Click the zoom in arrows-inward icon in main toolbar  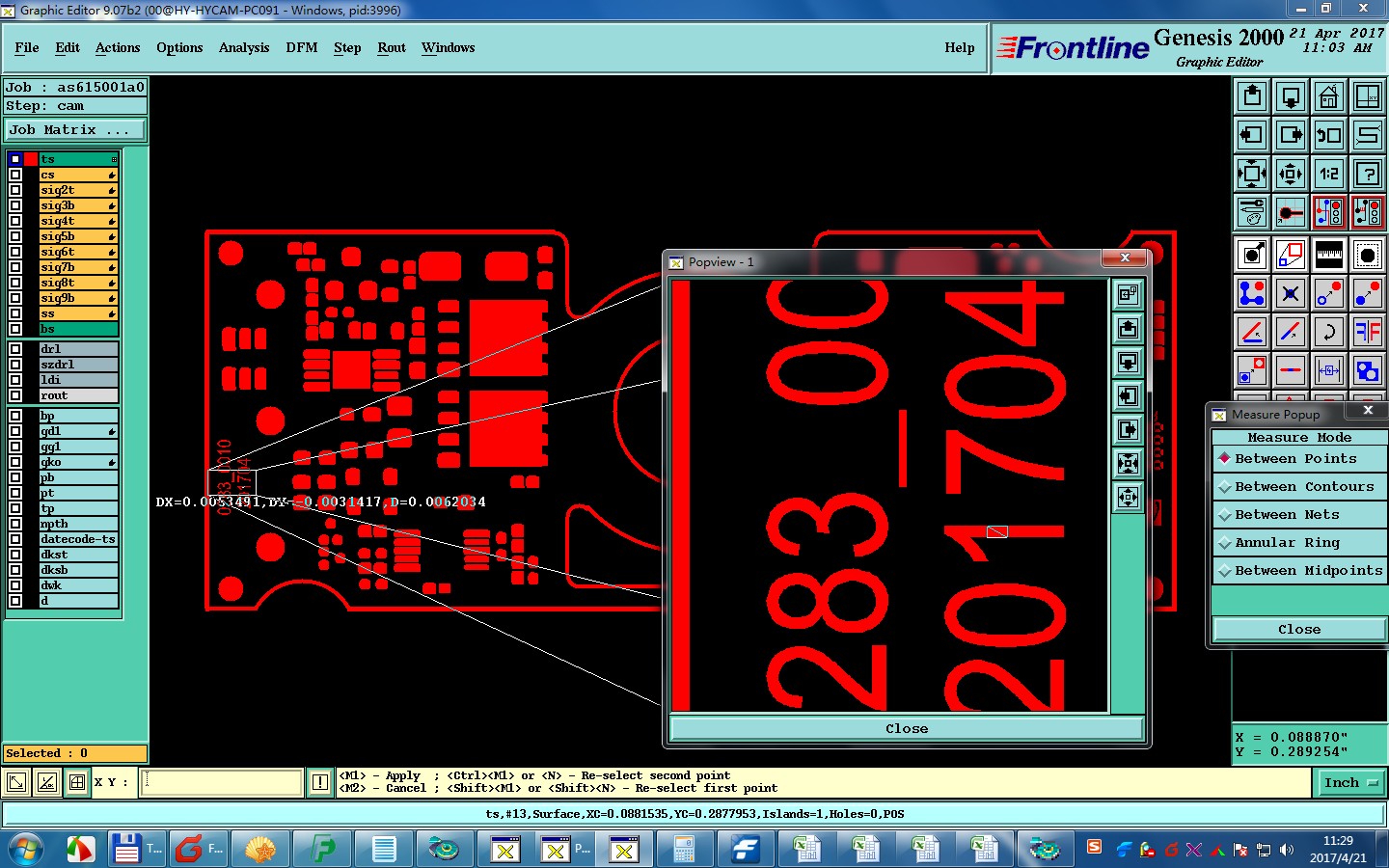point(1252,174)
